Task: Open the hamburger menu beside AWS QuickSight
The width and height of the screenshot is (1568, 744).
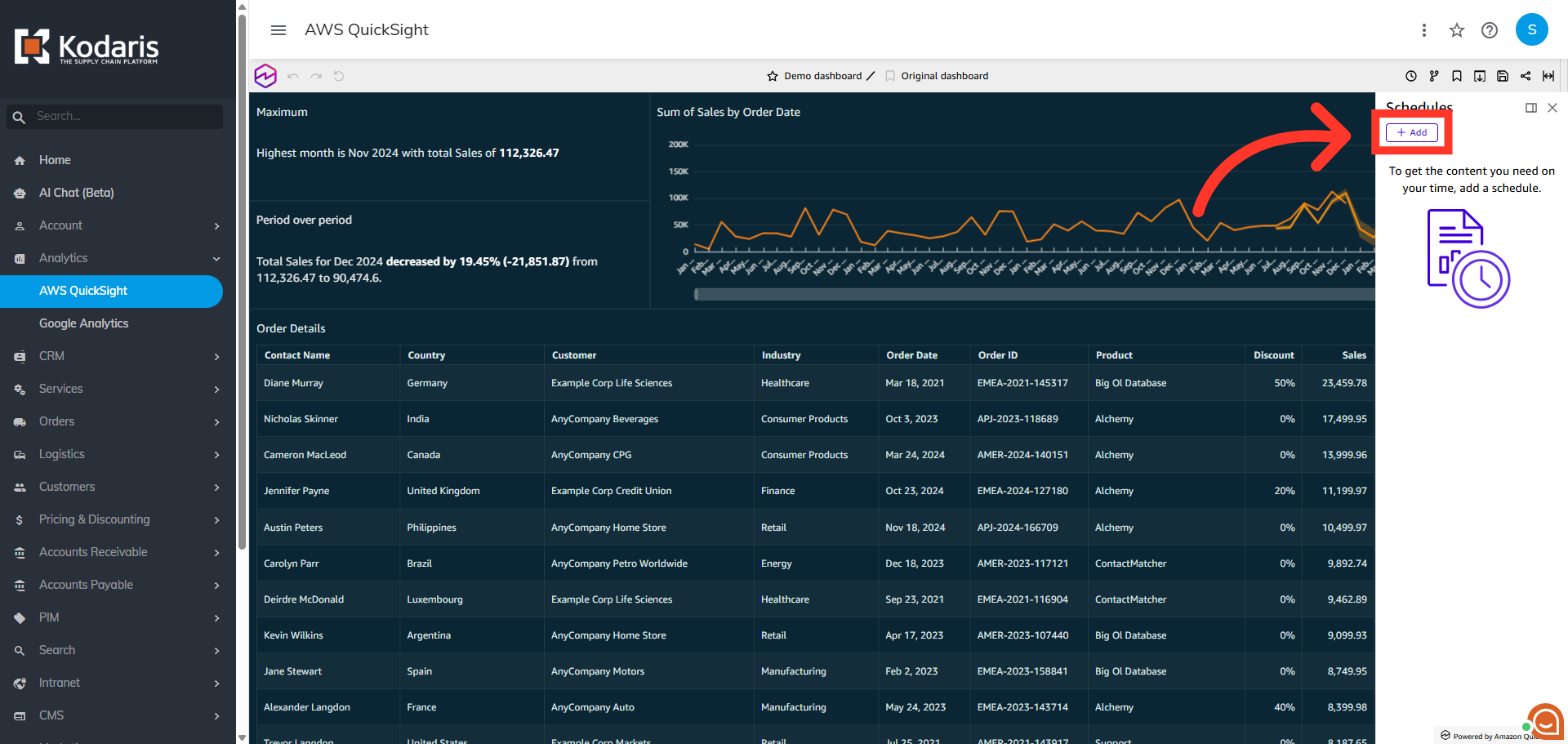Action: pyautogui.click(x=278, y=30)
